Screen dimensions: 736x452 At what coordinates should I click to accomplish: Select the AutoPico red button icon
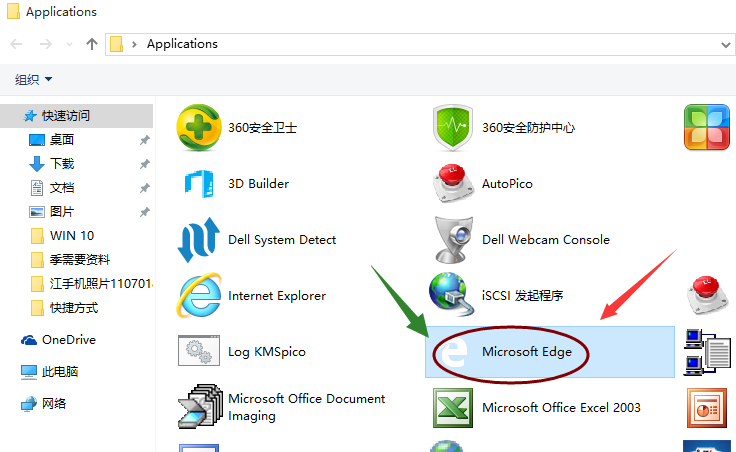point(452,184)
